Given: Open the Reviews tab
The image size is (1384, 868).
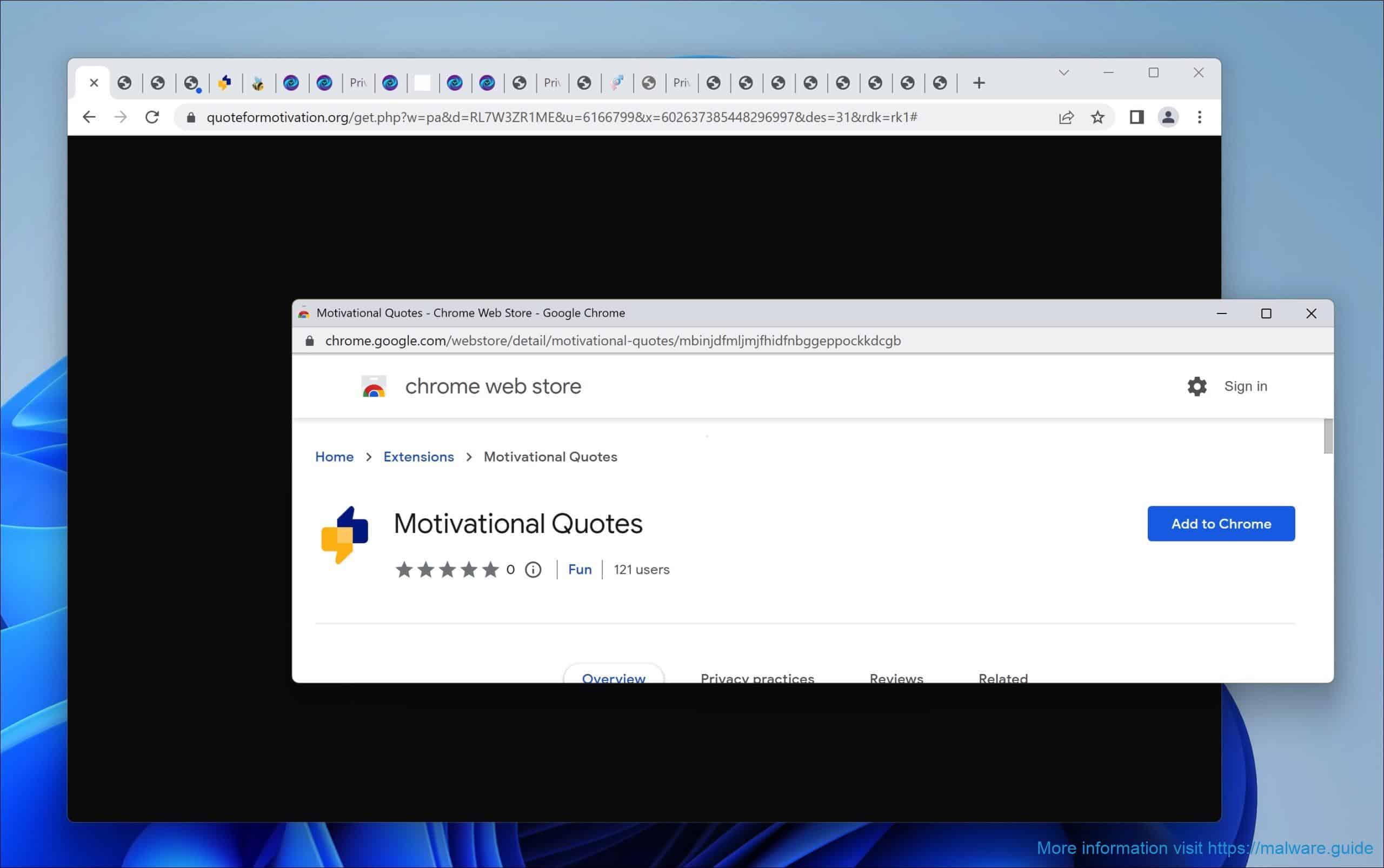Looking at the screenshot, I should 896,676.
